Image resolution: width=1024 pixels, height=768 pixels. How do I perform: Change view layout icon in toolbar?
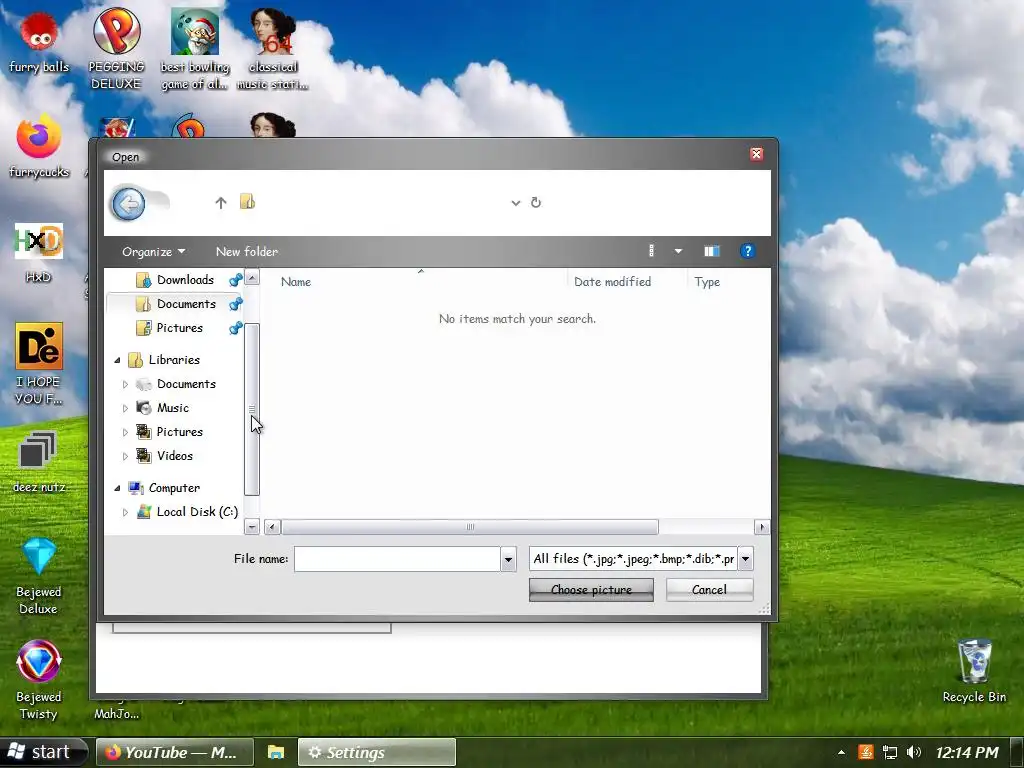[651, 251]
